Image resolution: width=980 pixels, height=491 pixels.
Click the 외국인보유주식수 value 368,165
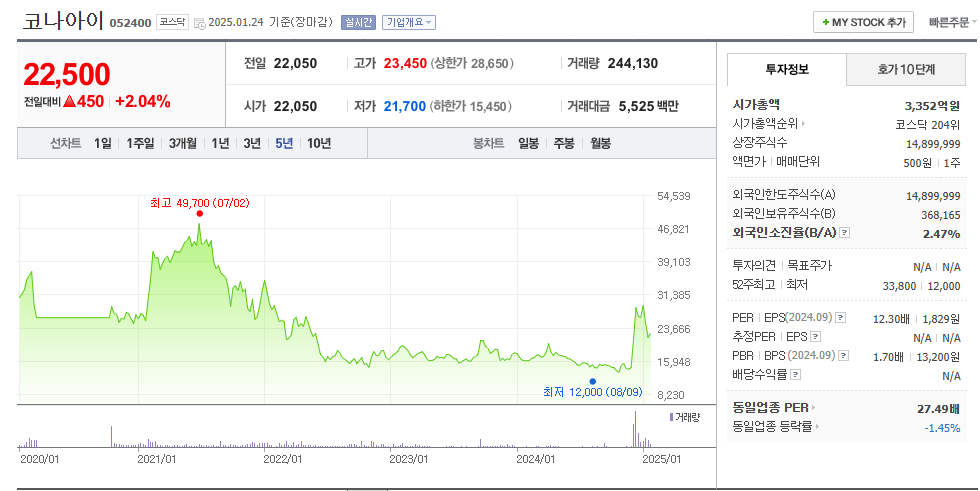pos(941,215)
